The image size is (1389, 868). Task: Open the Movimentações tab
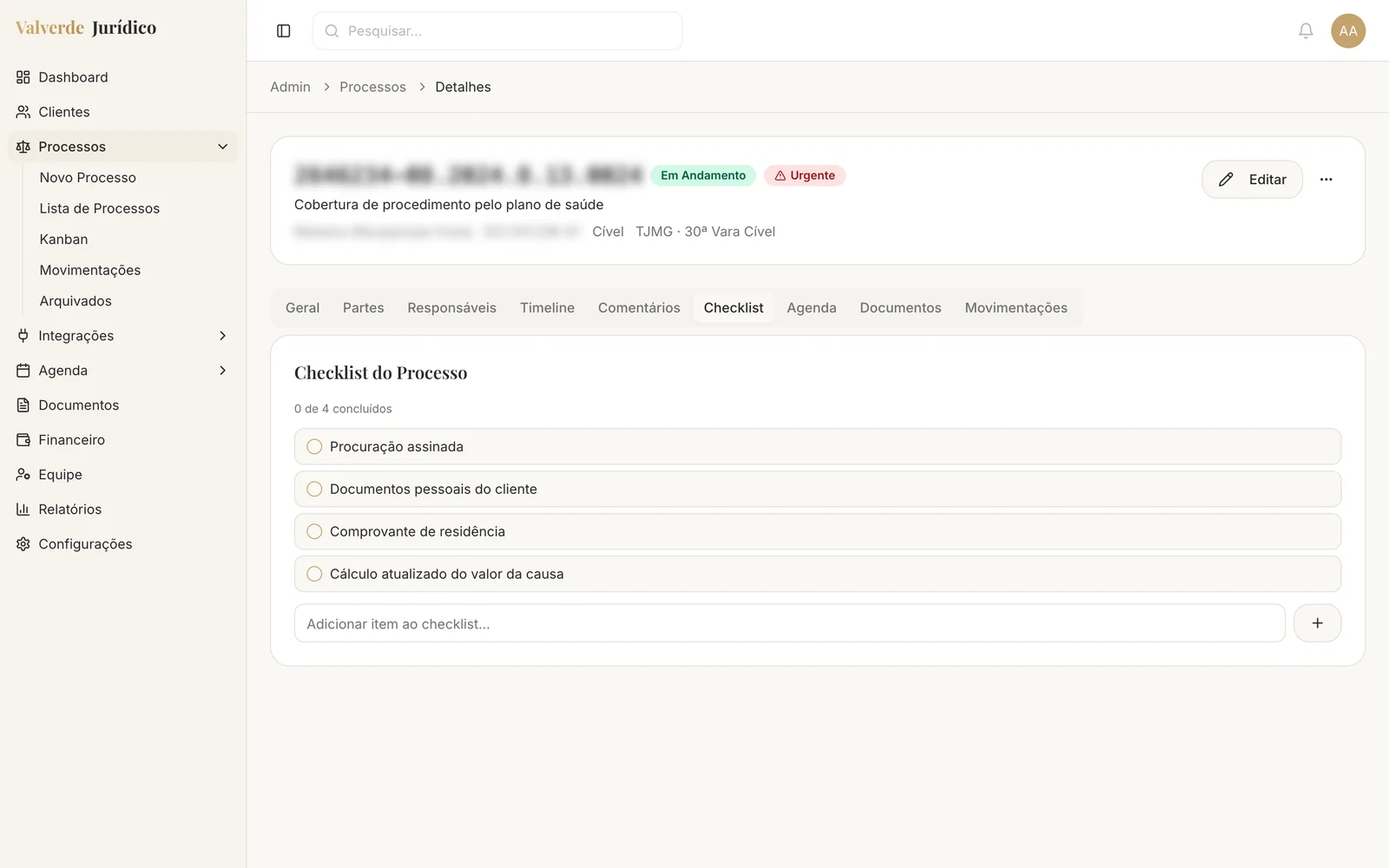click(1016, 308)
